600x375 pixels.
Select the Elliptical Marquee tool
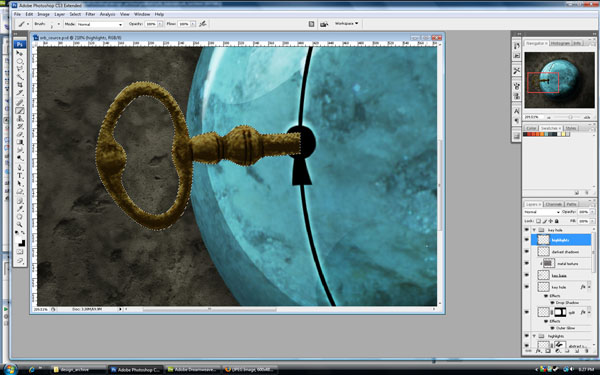point(20,61)
